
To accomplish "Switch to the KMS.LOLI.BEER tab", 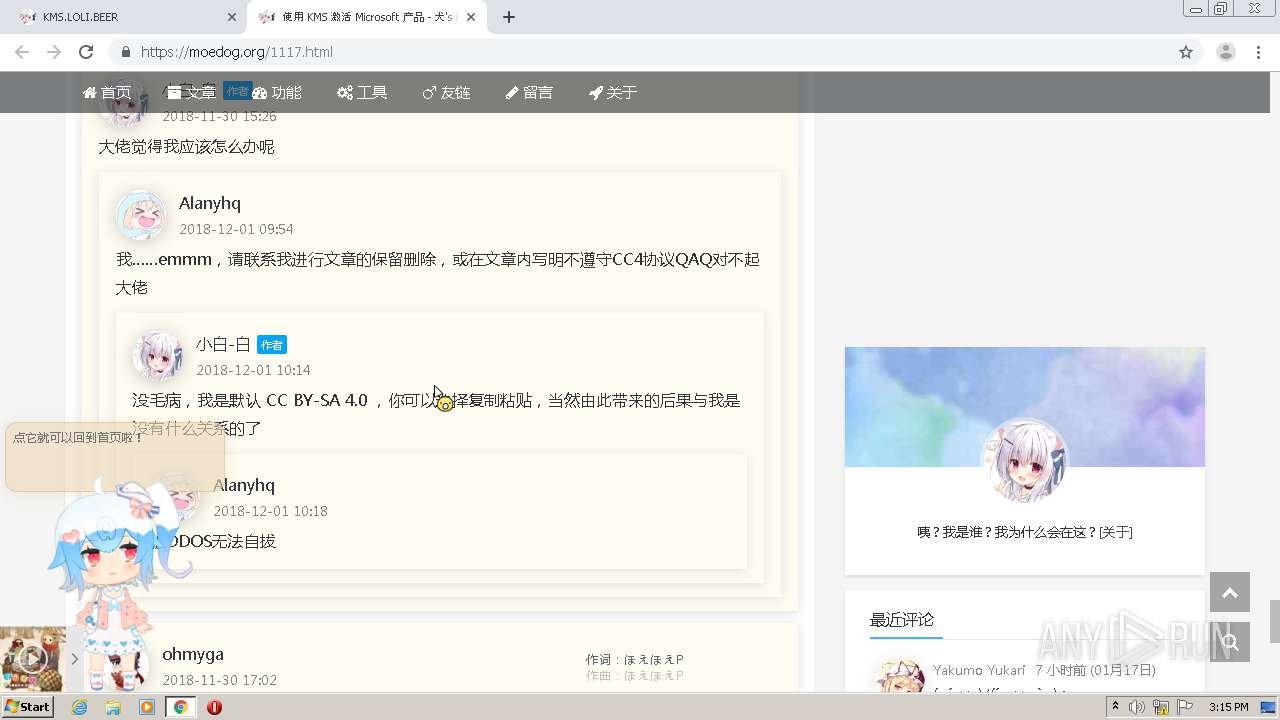I will coord(125,17).
